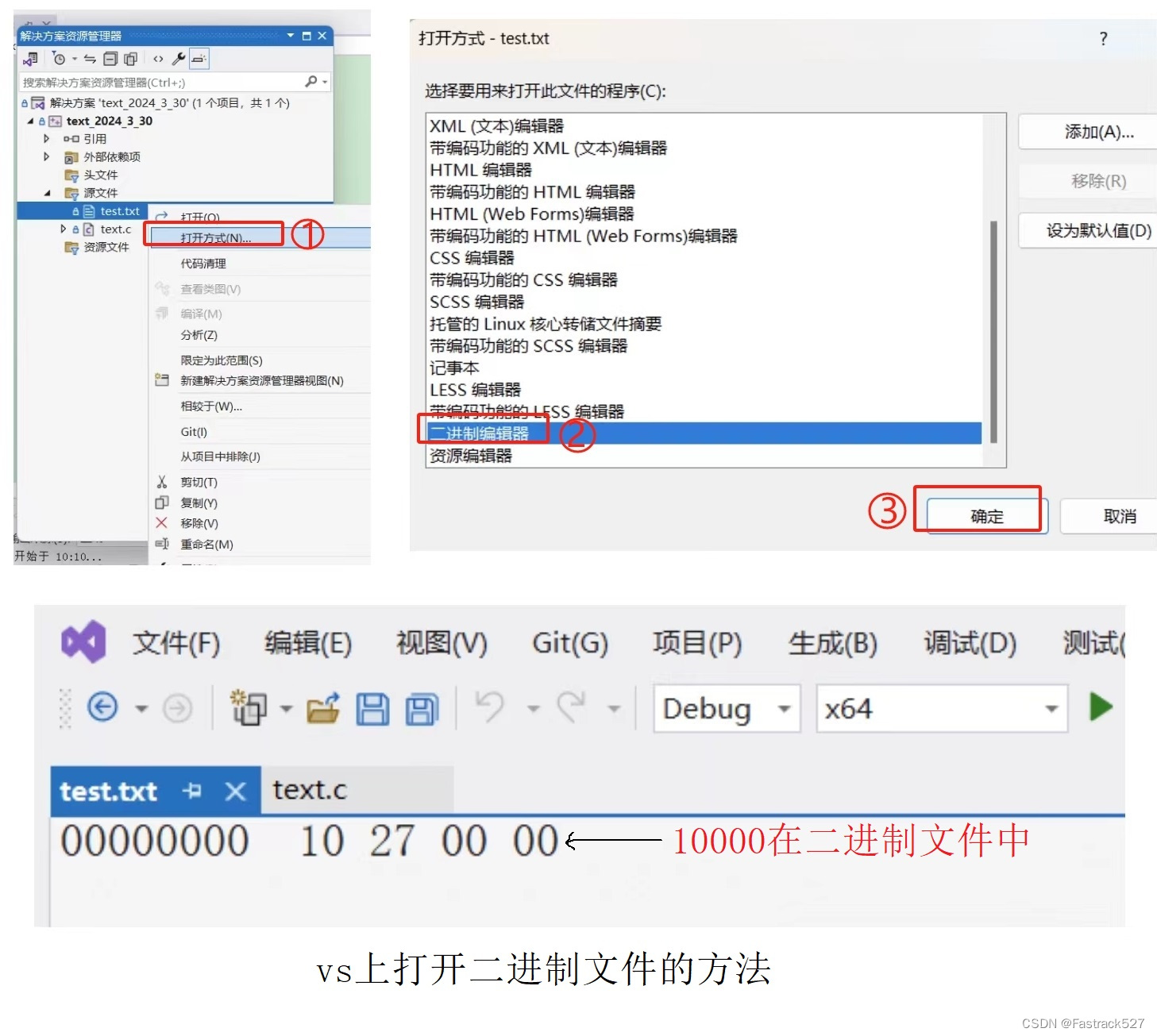Expand the 外部依赖项 node

point(46,156)
